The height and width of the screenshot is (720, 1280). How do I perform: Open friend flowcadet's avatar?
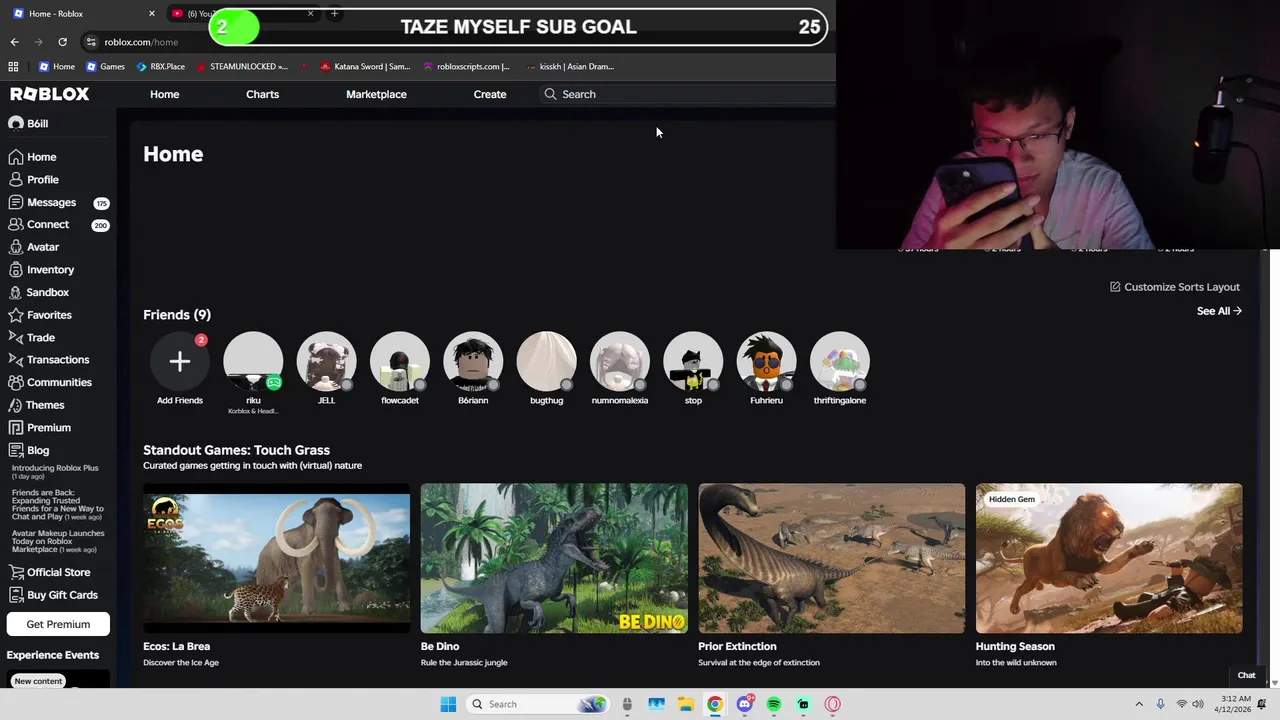400,361
